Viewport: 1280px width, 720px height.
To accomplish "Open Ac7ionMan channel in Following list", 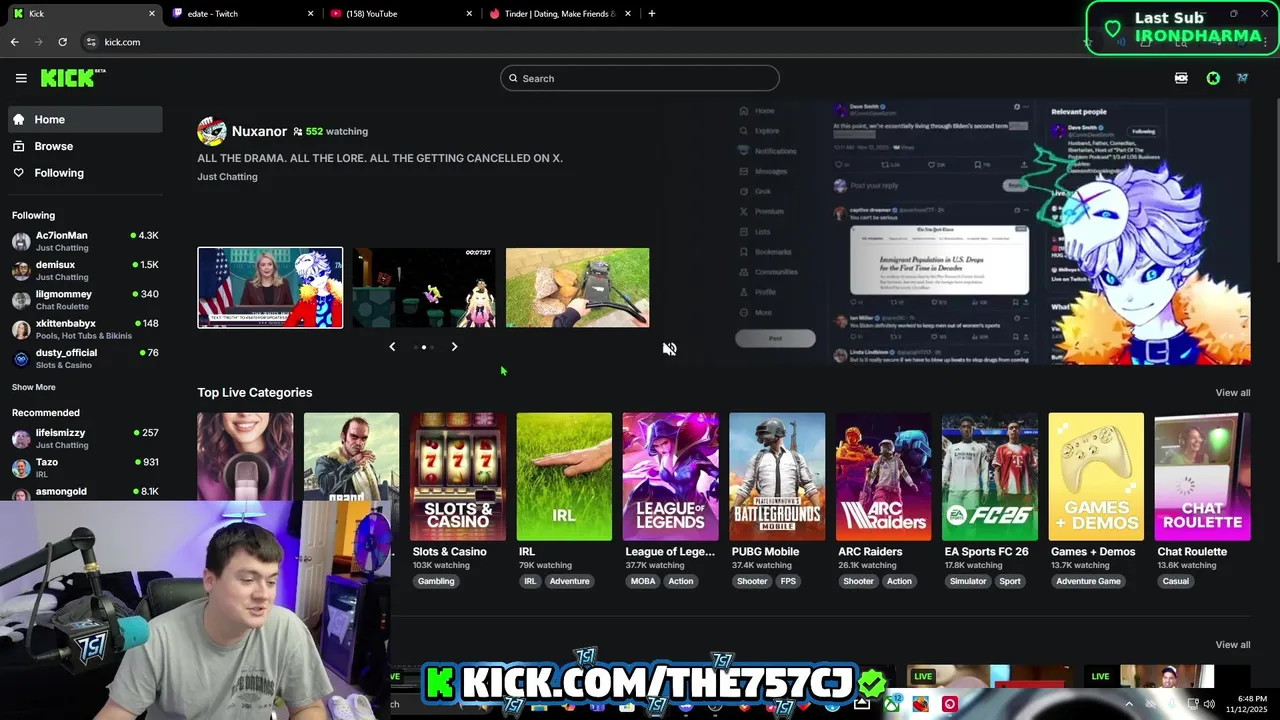I will tap(85, 241).
